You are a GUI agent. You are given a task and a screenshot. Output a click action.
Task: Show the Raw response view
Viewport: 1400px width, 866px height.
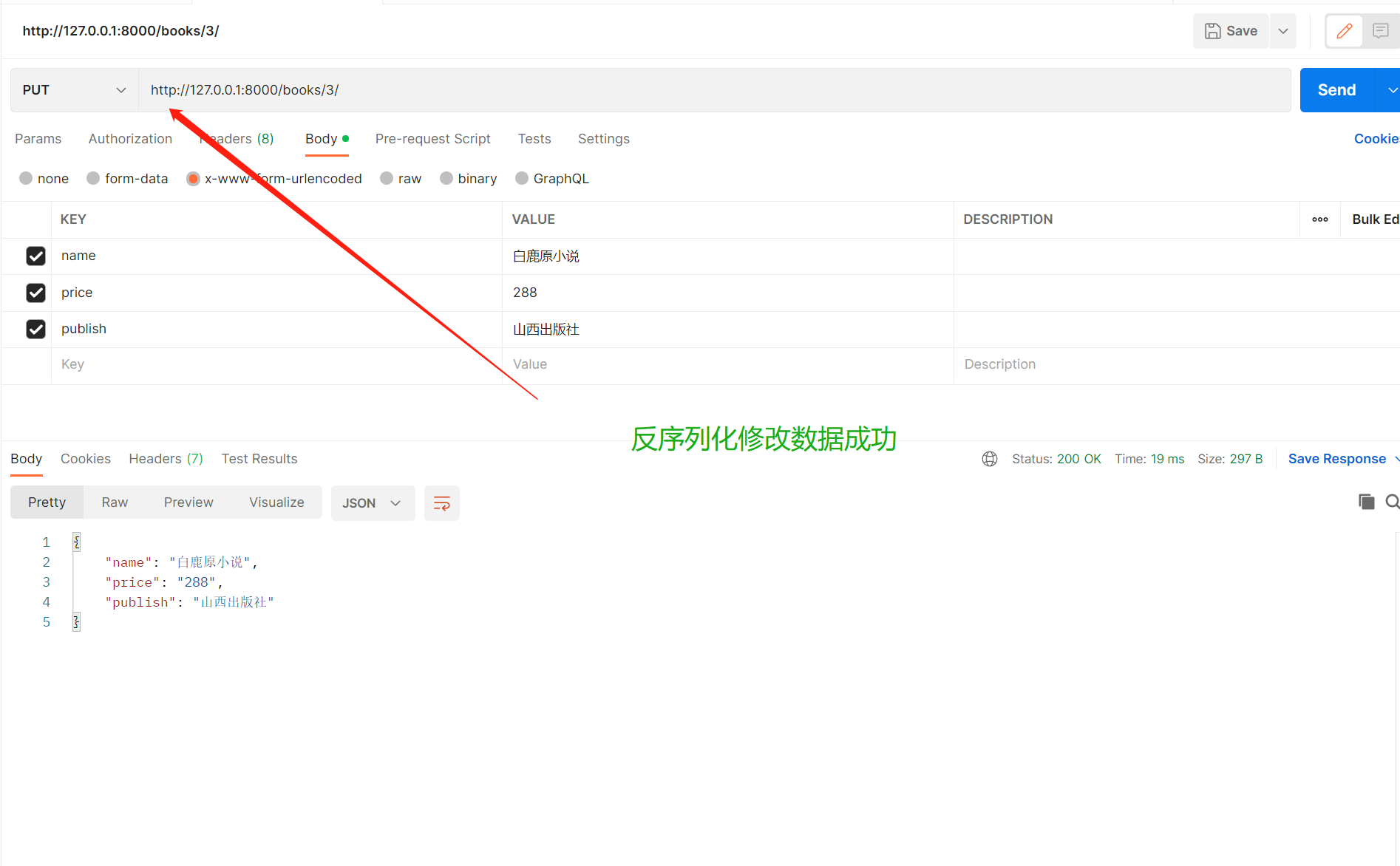[115, 502]
